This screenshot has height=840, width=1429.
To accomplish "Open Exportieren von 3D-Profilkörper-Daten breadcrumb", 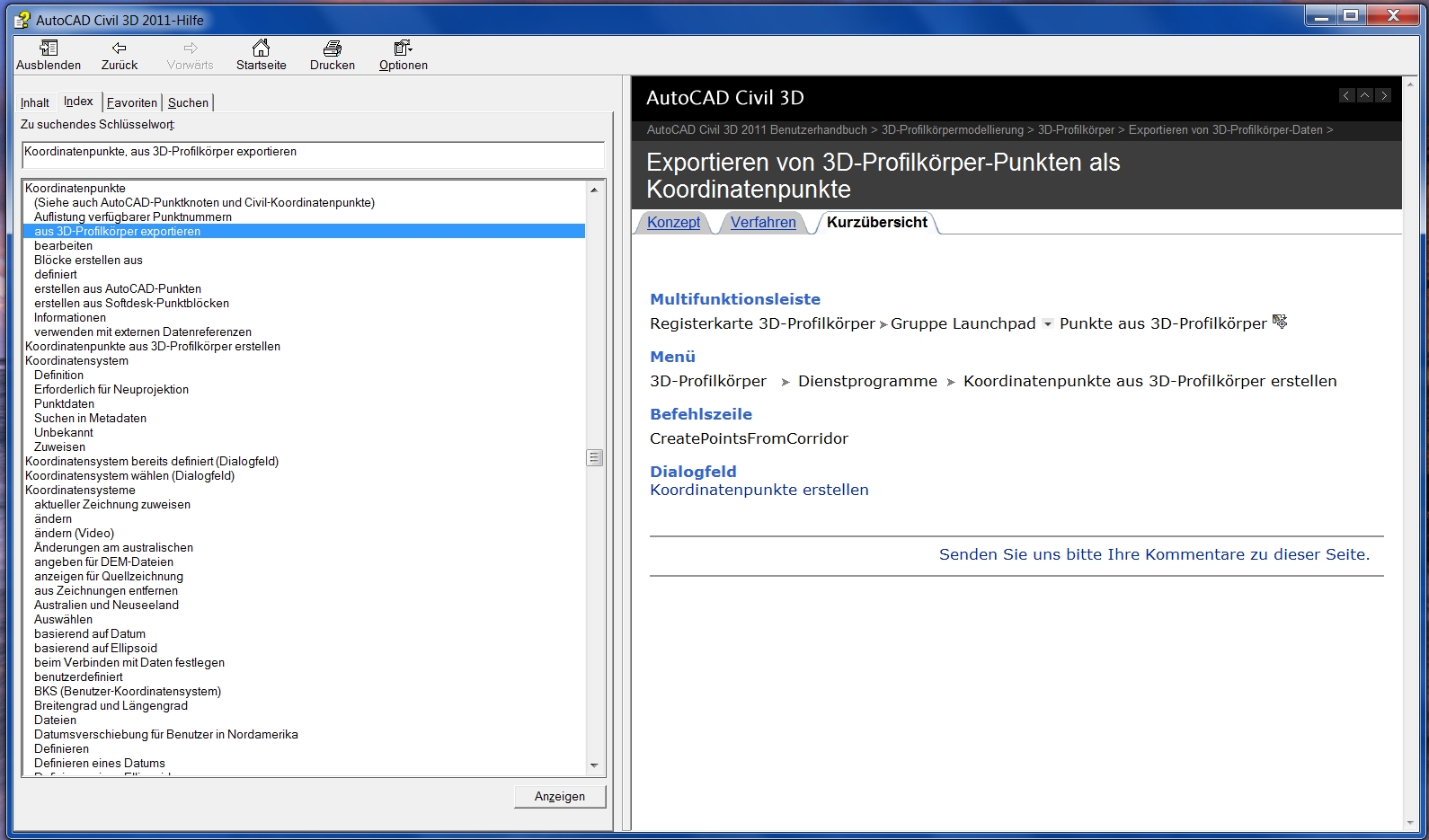I will pos(1226,130).
